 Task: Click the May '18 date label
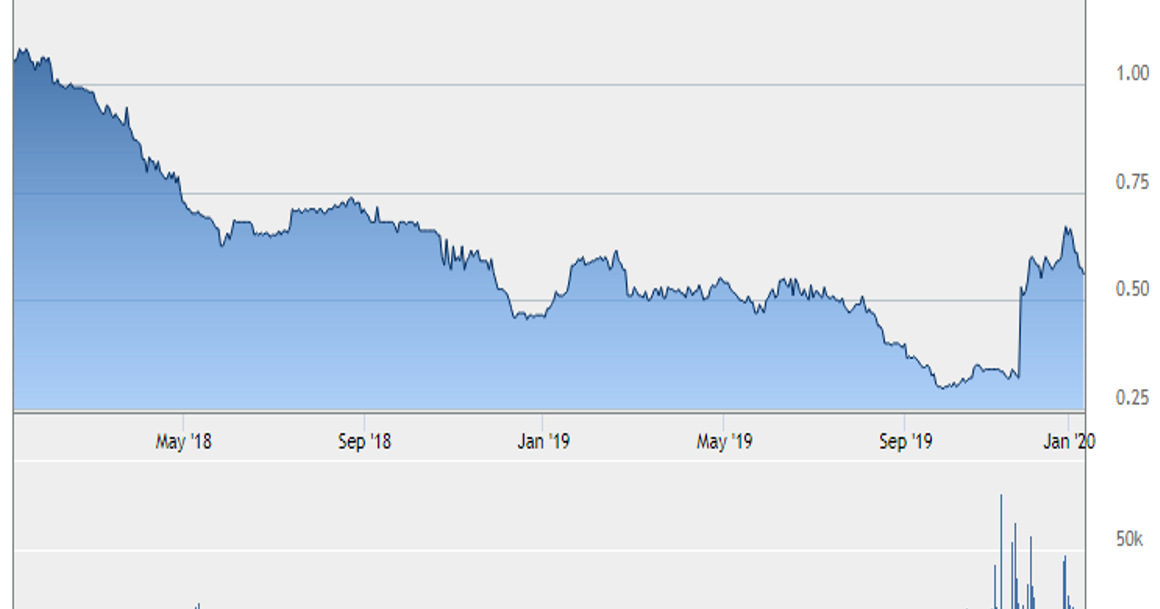(x=183, y=442)
